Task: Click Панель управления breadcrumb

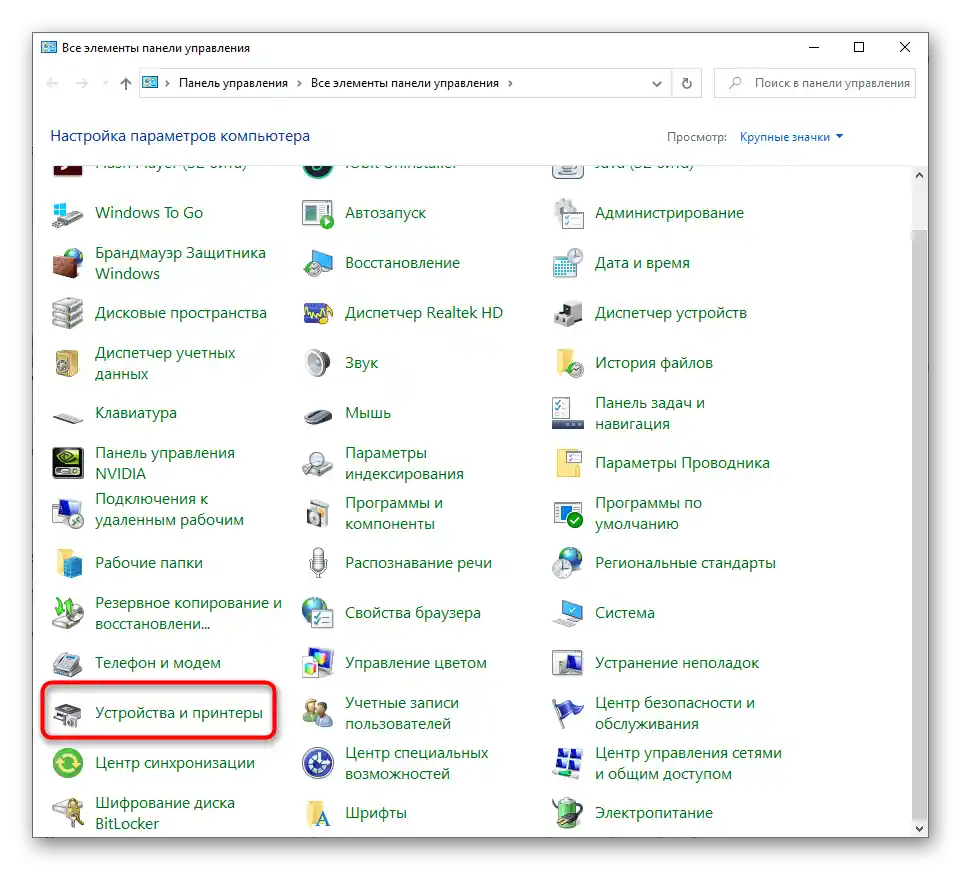Action: [233, 83]
